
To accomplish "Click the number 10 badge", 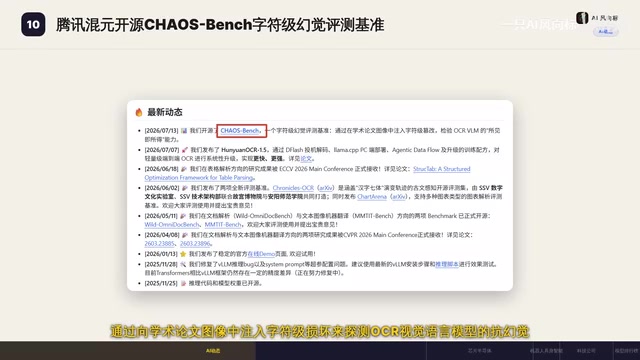I will point(33,24).
